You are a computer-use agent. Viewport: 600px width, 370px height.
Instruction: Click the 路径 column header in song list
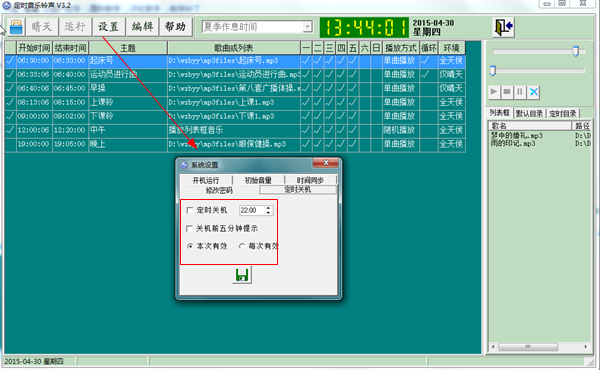pyautogui.click(x=581, y=126)
